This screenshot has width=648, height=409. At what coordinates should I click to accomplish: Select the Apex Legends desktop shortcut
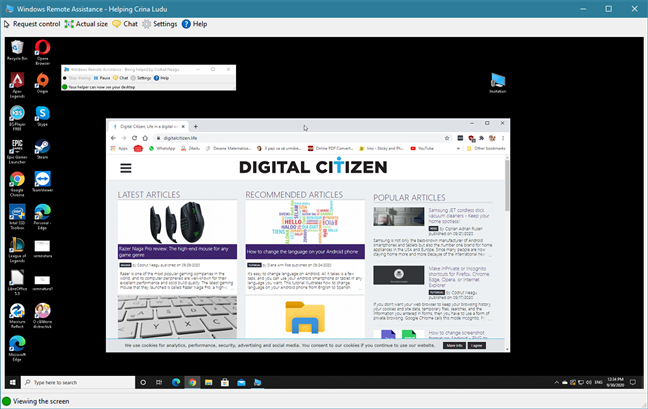17,85
